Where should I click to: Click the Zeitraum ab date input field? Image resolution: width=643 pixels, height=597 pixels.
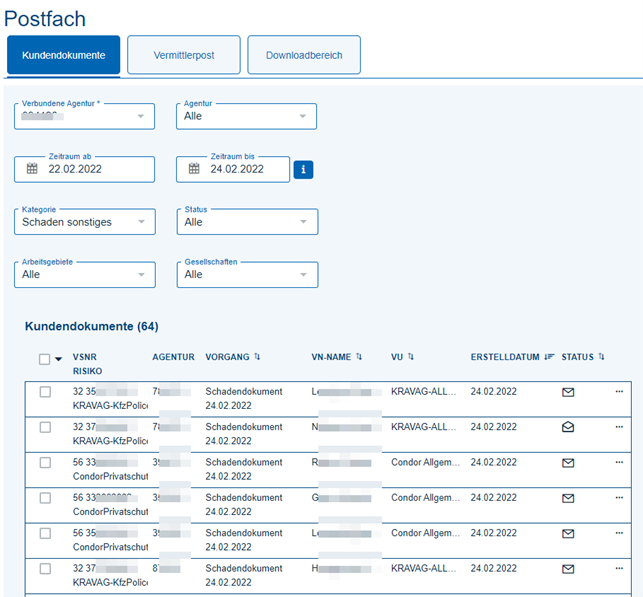point(95,169)
